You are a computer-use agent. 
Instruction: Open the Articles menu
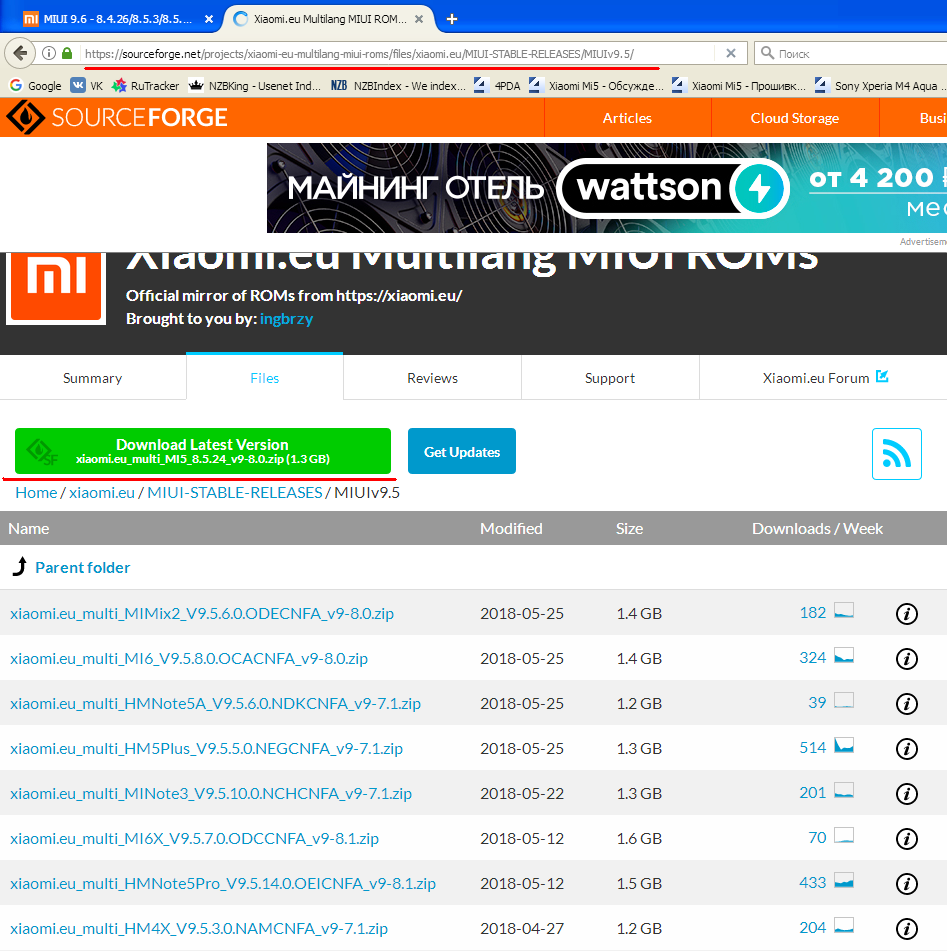pyautogui.click(x=627, y=118)
